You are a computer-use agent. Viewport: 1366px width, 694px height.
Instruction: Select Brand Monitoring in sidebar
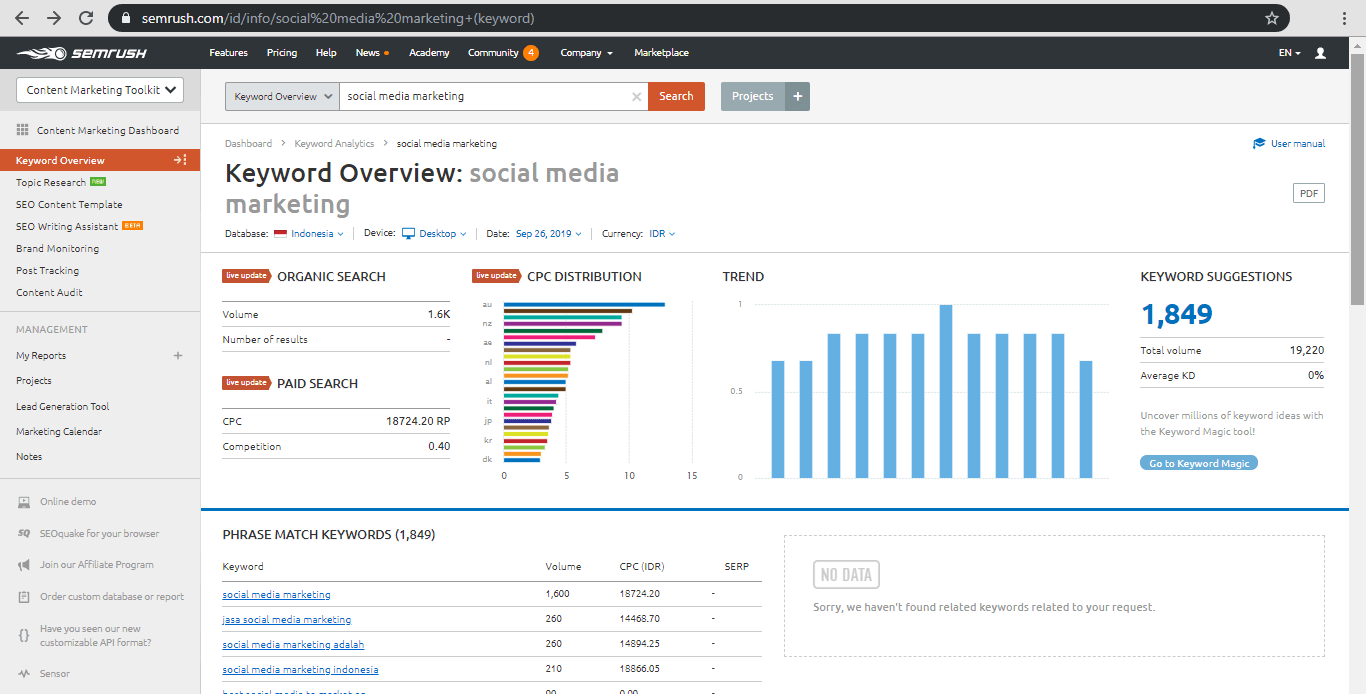point(57,249)
